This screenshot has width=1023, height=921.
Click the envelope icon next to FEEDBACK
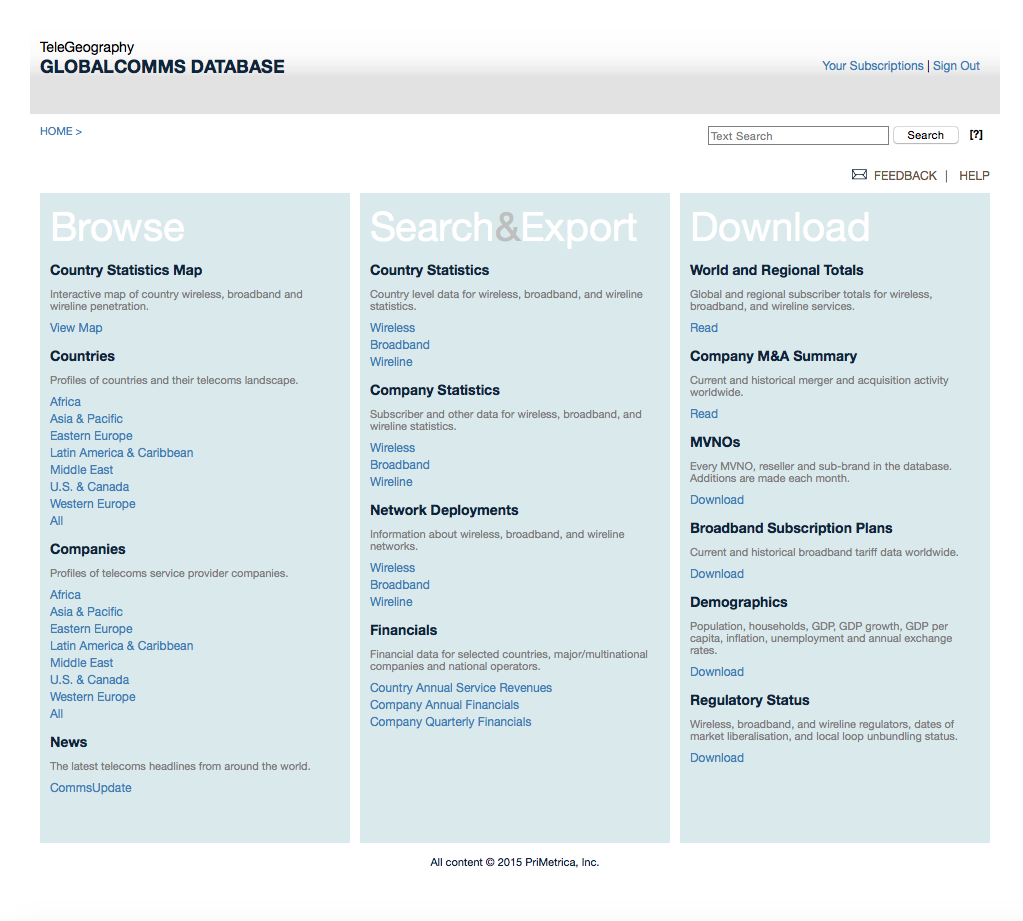[x=859, y=174]
